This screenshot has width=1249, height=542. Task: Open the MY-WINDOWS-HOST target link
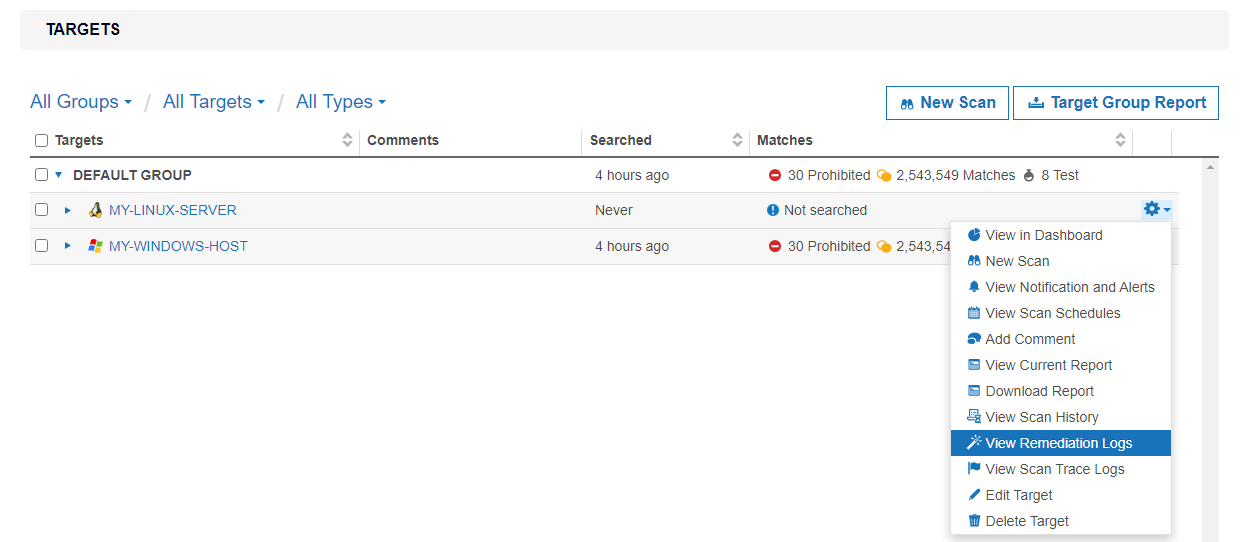[x=178, y=246]
